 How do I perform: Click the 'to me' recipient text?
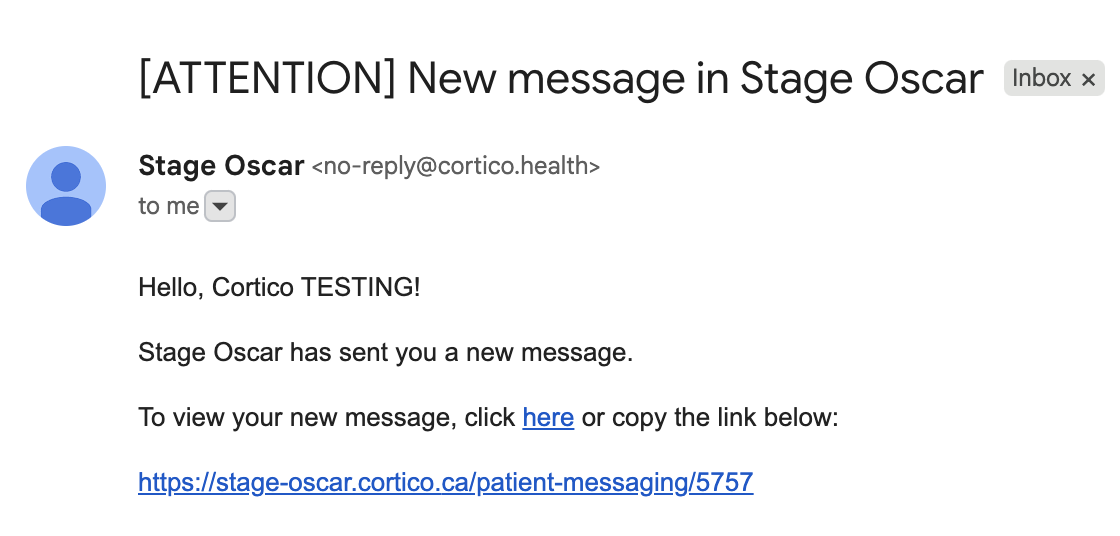click(168, 206)
